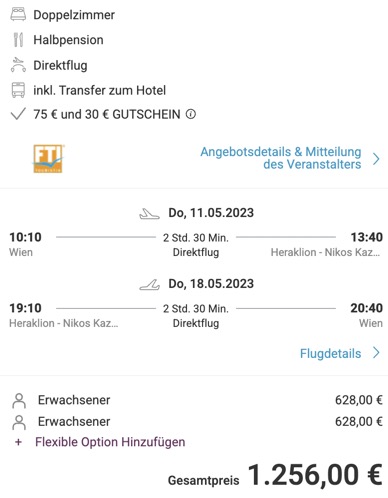This screenshot has width=388, height=498.
Task: Click the plane-and-car icon beside Direktflug
Action: click(18, 65)
